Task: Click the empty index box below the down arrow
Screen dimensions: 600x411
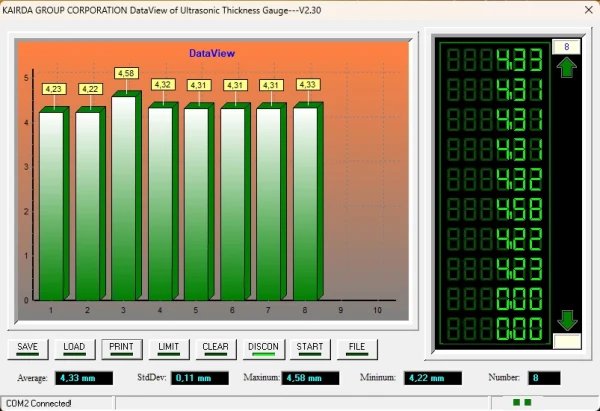Action: [x=567, y=341]
